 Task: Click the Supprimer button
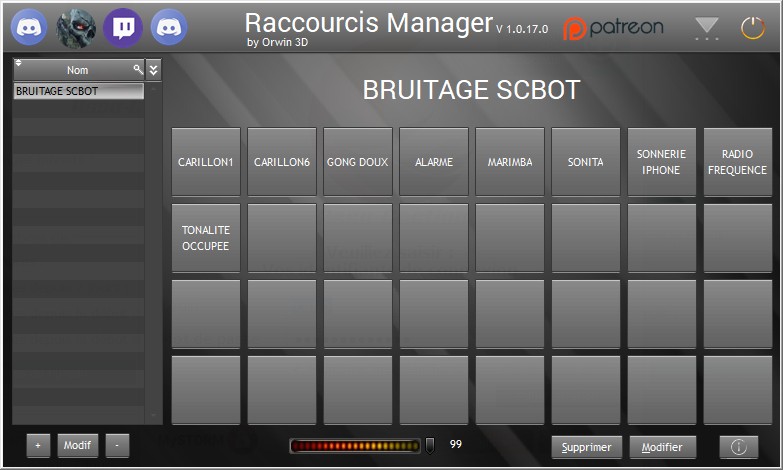coord(586,447)
